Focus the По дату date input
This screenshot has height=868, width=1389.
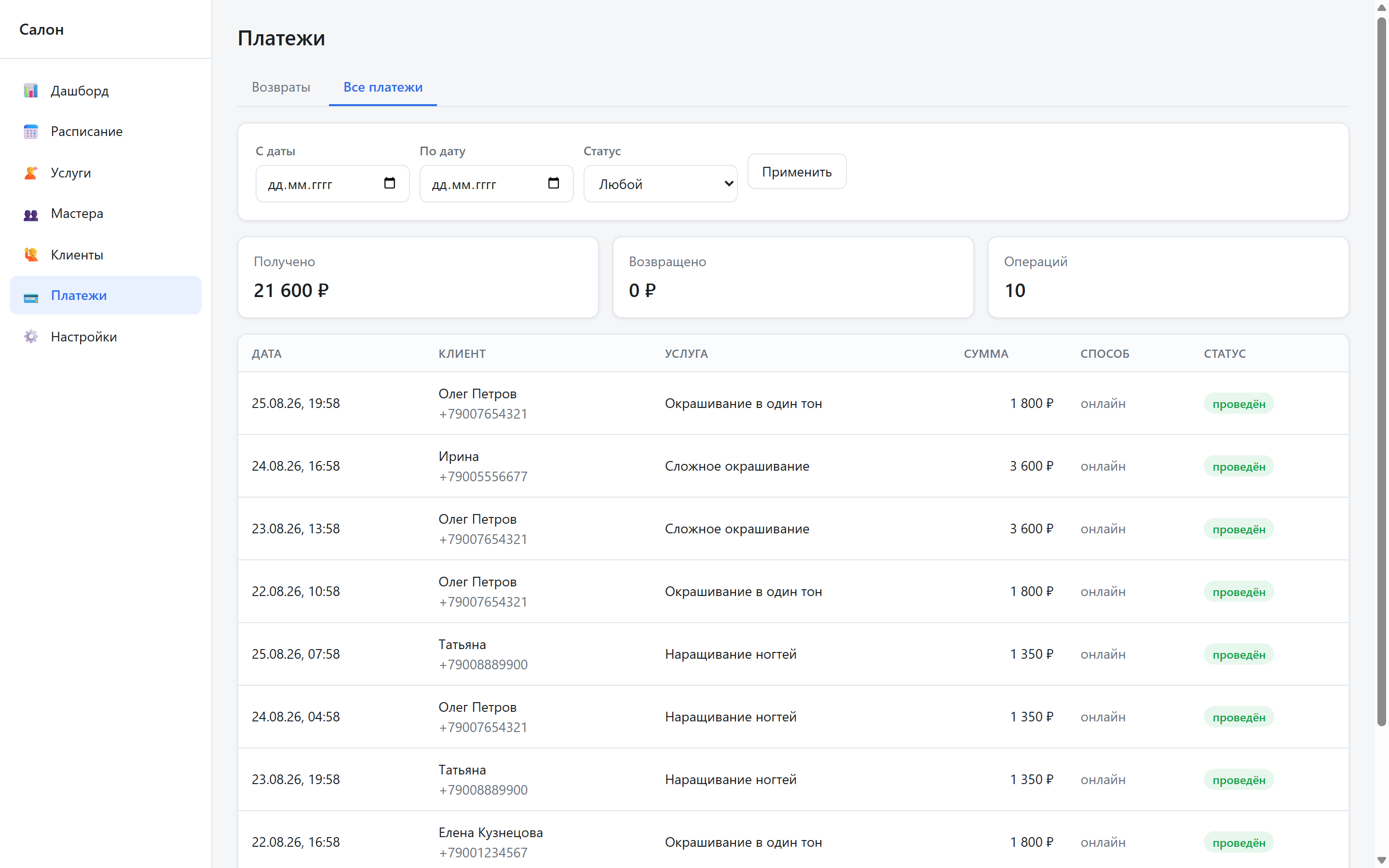coord(496,184)
